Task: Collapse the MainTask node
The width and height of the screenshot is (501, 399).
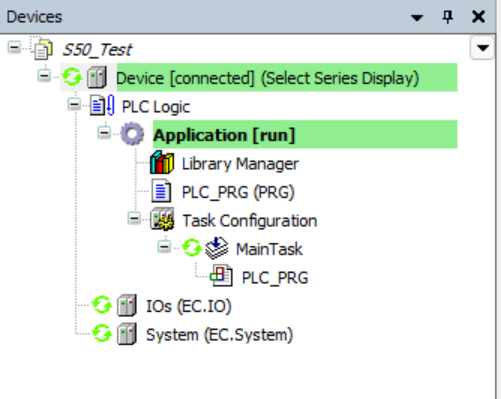Action: pos(164,247)
